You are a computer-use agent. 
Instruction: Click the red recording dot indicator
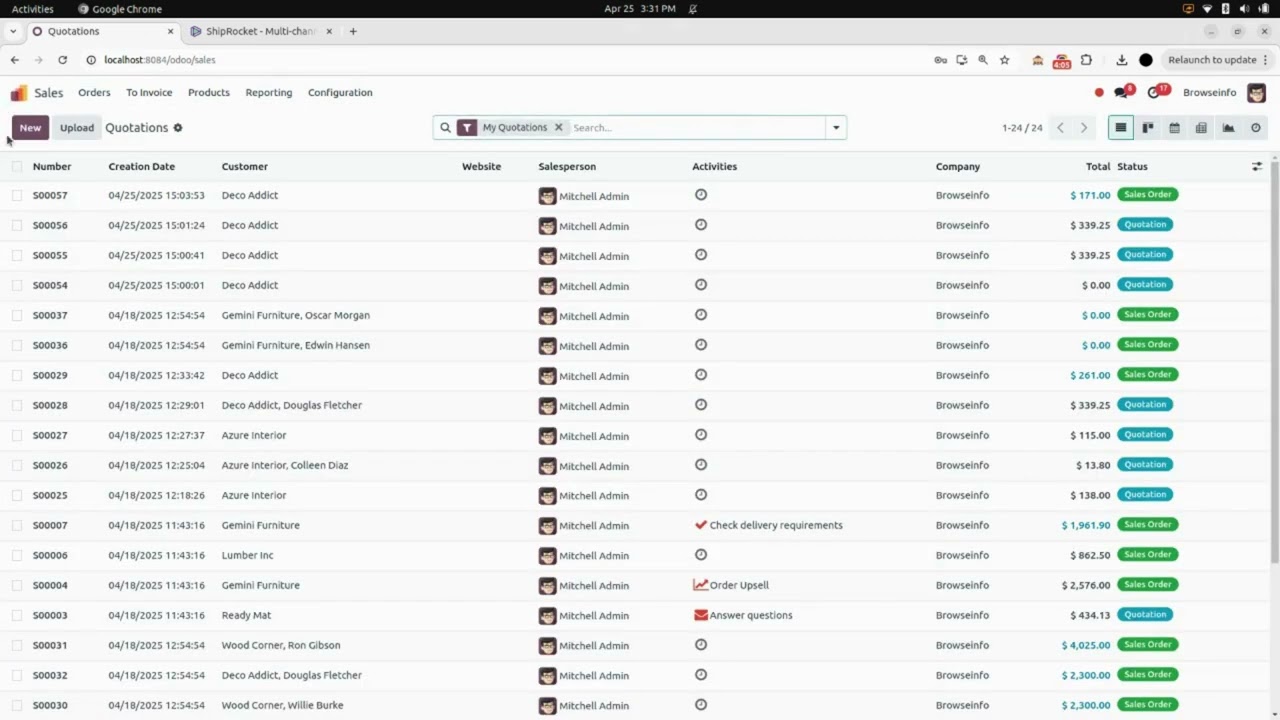[1099, 93]
